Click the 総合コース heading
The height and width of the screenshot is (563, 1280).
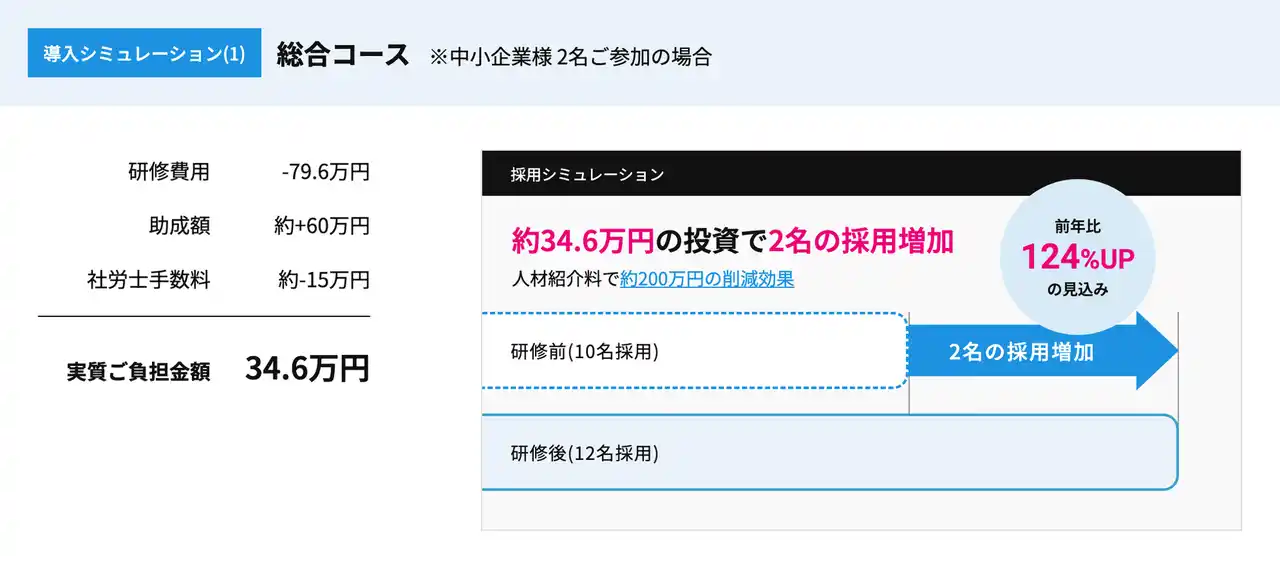[x=343, y=55]
